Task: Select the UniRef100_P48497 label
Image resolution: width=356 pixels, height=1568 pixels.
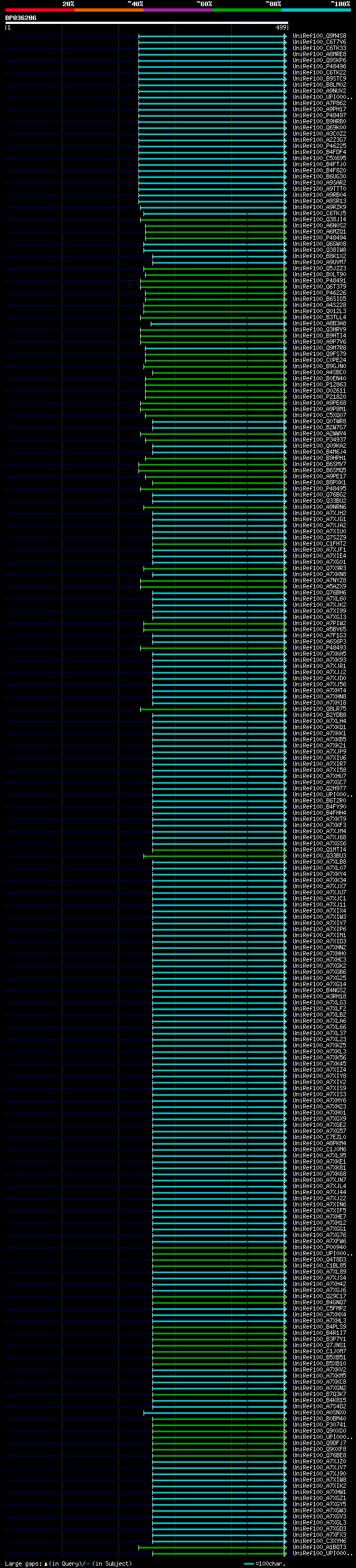Action: tap(319, 115)
